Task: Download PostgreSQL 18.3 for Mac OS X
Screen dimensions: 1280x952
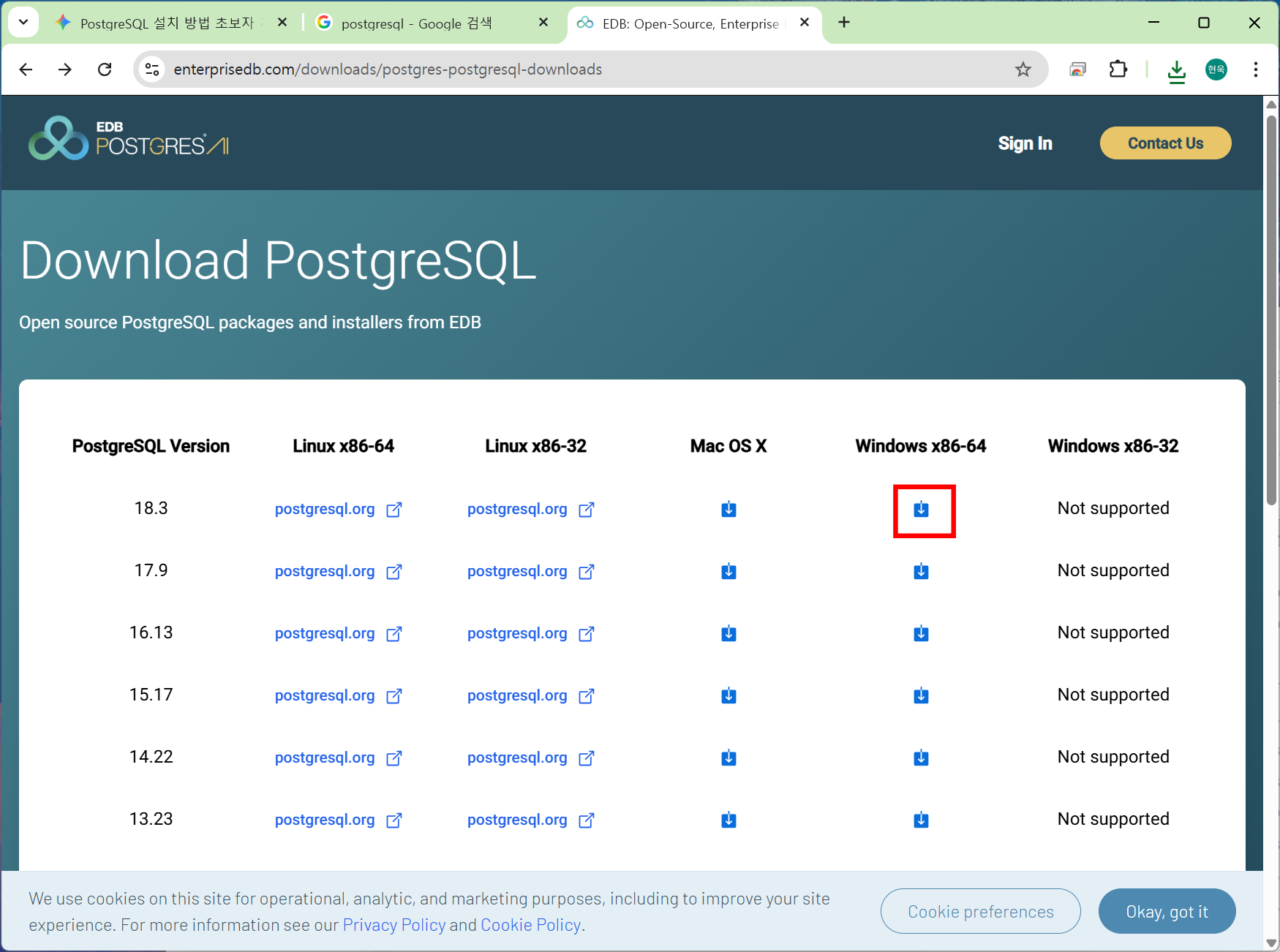Action: point(729,509)
